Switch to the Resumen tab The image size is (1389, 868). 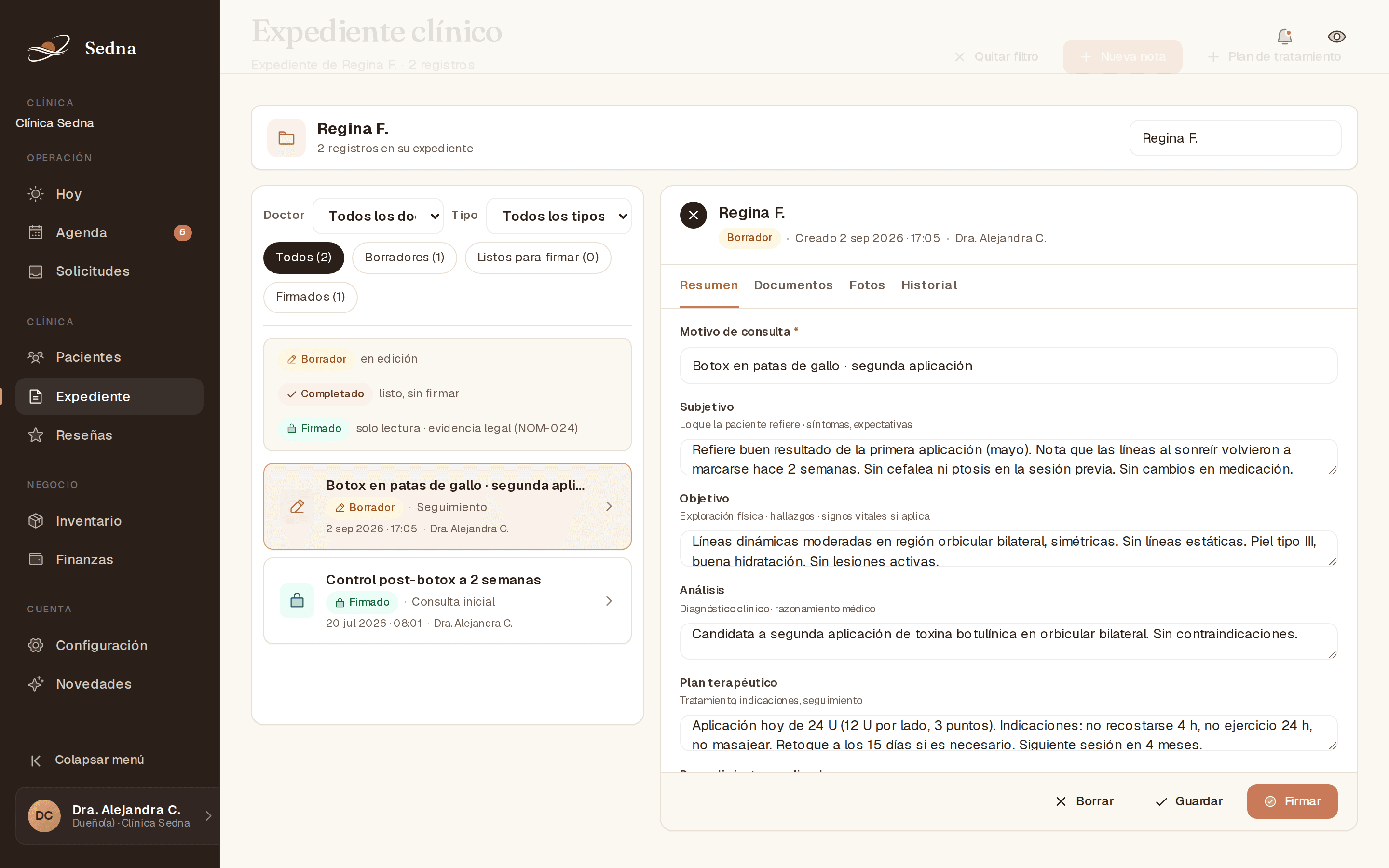click(709, 285)
